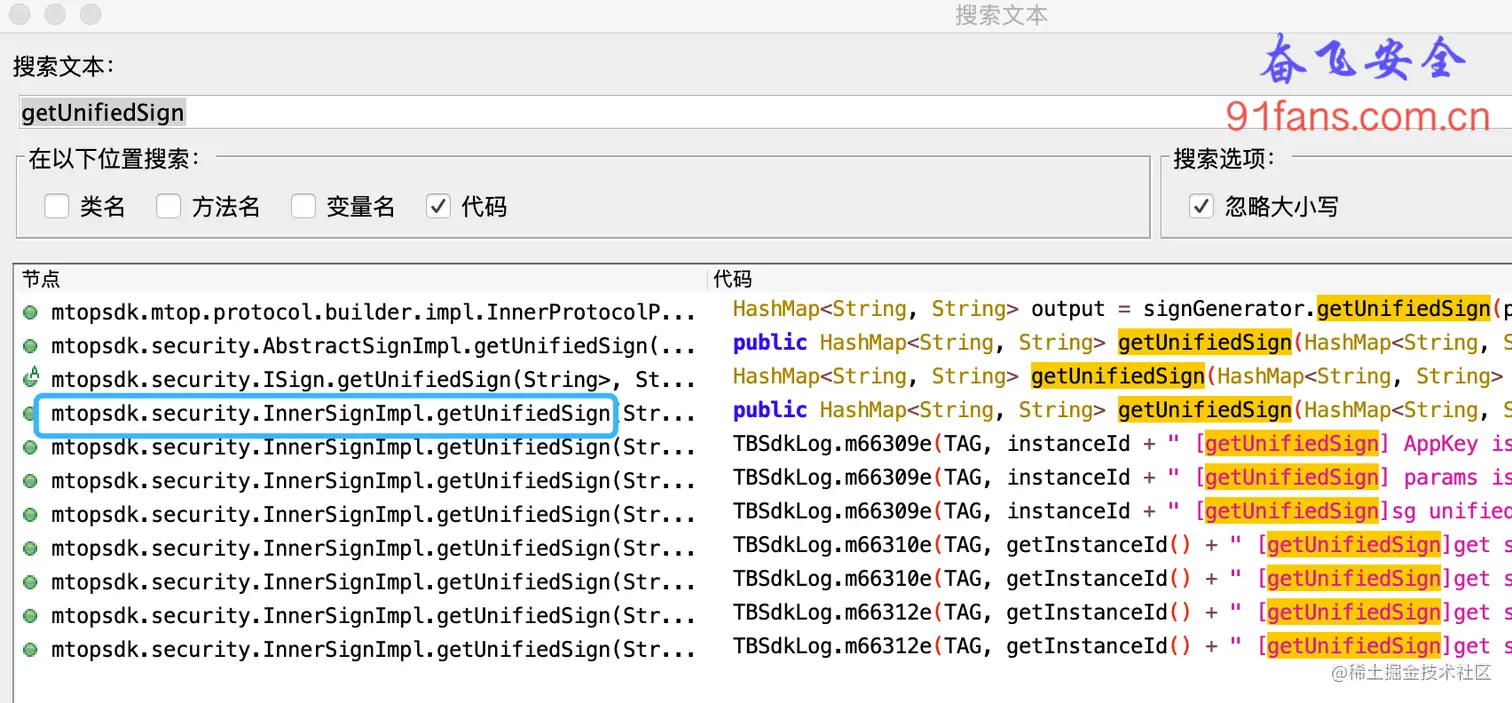The image size is (1512, 703).
Task: Enable the 变量名 checkbox
Action: (303, 206)
